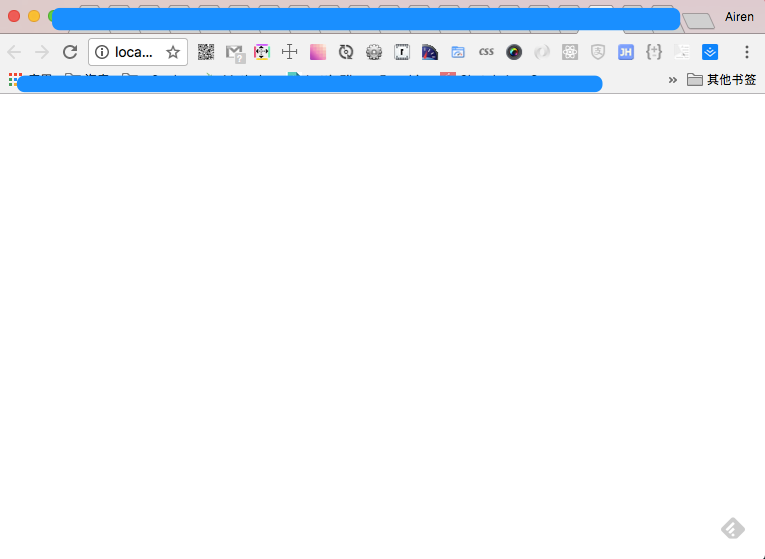The width and height of the screenshot is (765, 559).
Task: Click the round color wheel extension
Action: [x=514, y=52]
